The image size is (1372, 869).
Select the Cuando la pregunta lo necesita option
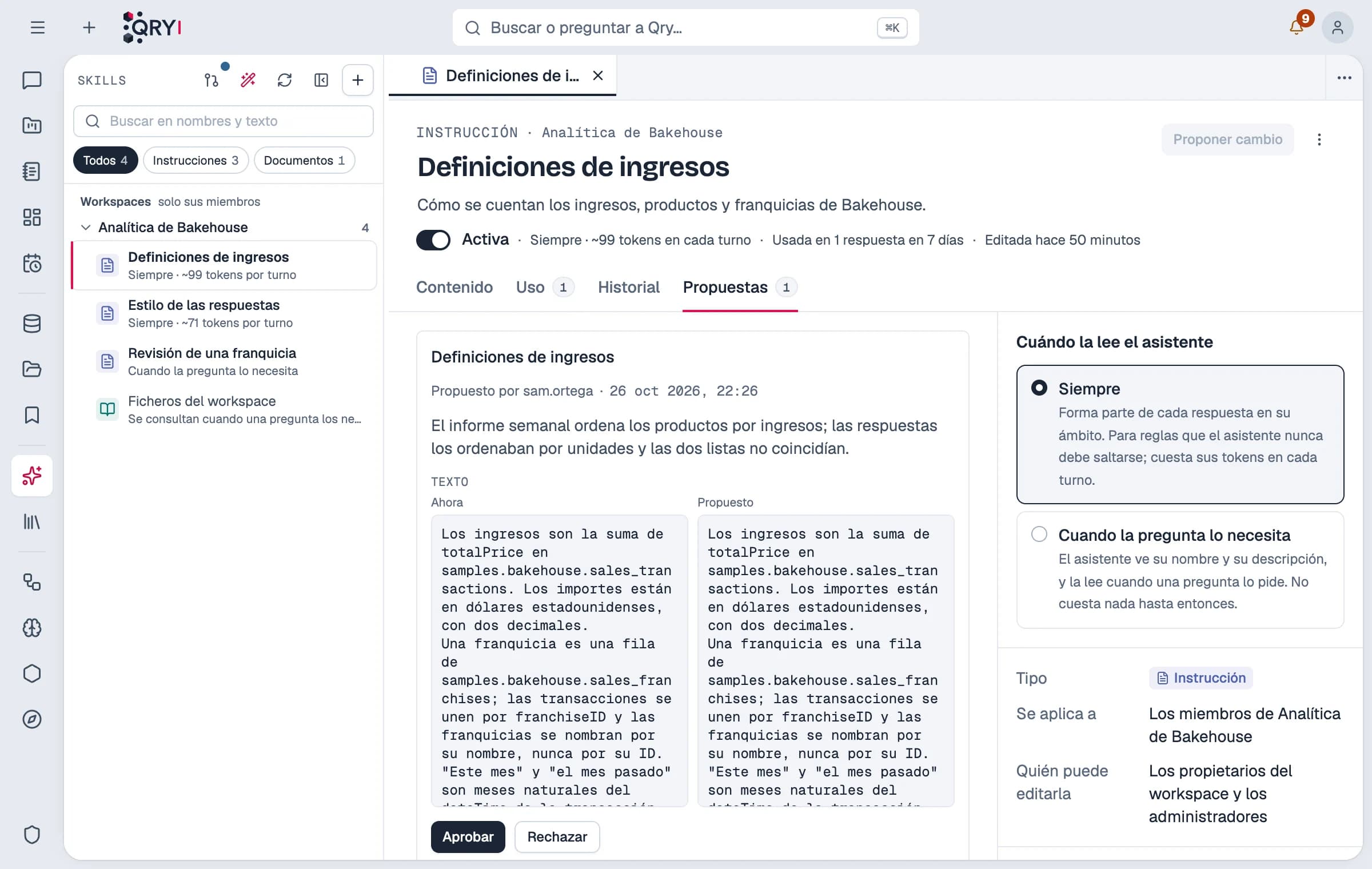[1180, 569]
